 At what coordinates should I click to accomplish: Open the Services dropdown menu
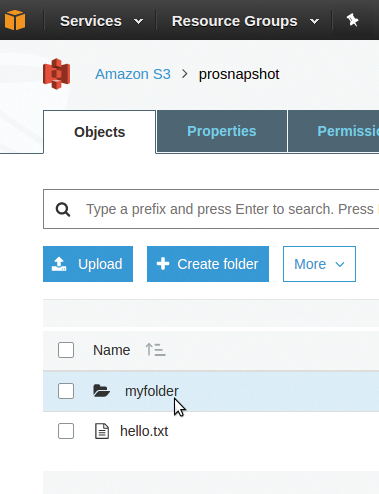101,21
